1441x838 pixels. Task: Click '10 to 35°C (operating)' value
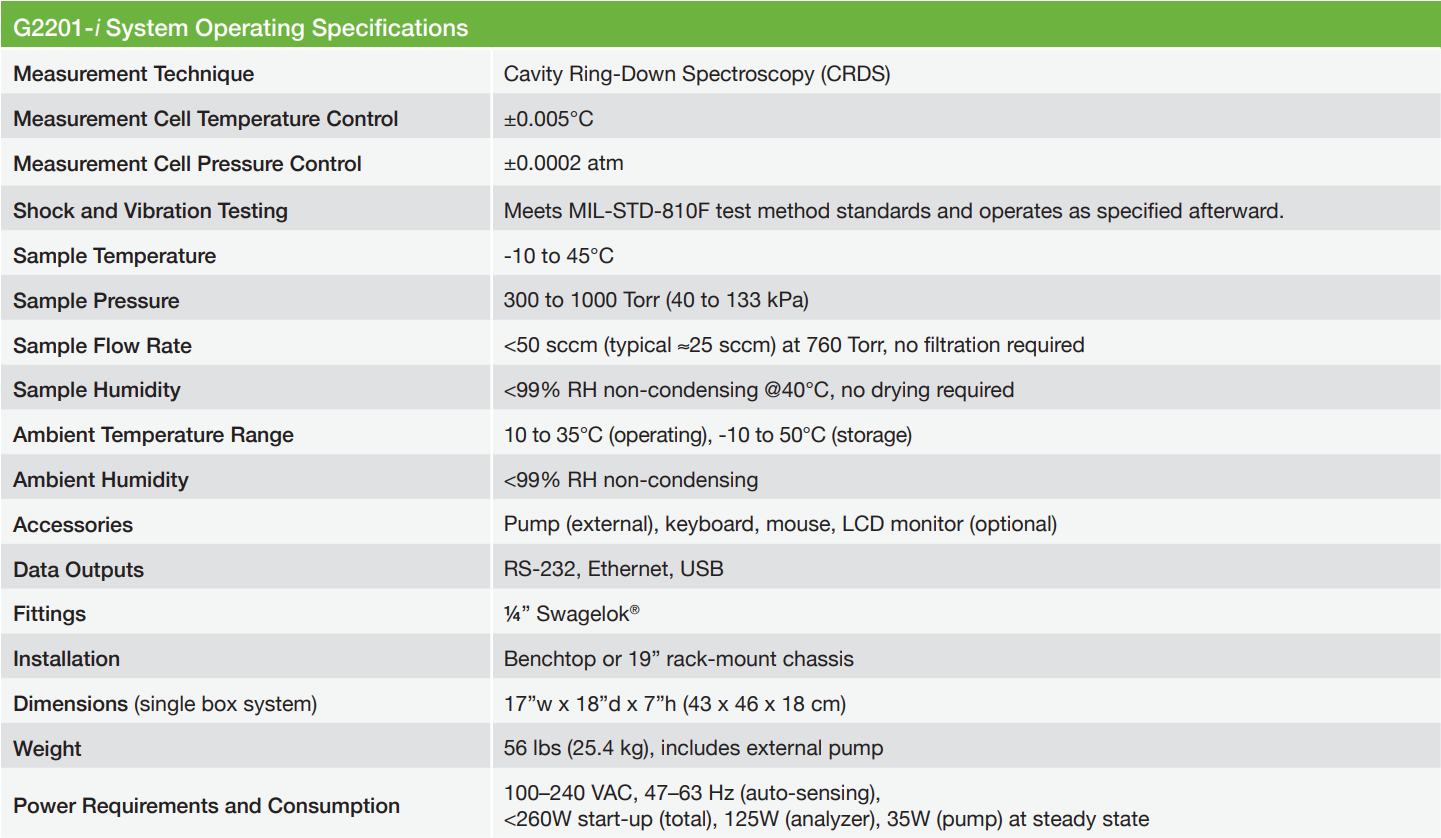(x=605, y=435)
